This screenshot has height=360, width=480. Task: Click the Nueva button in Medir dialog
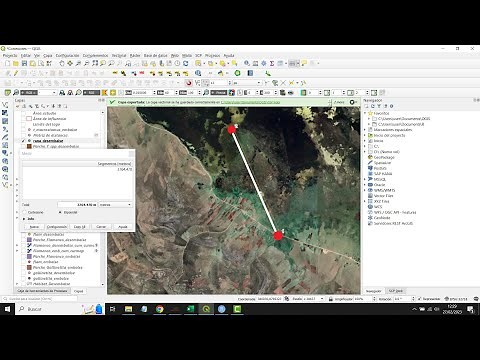34,227
